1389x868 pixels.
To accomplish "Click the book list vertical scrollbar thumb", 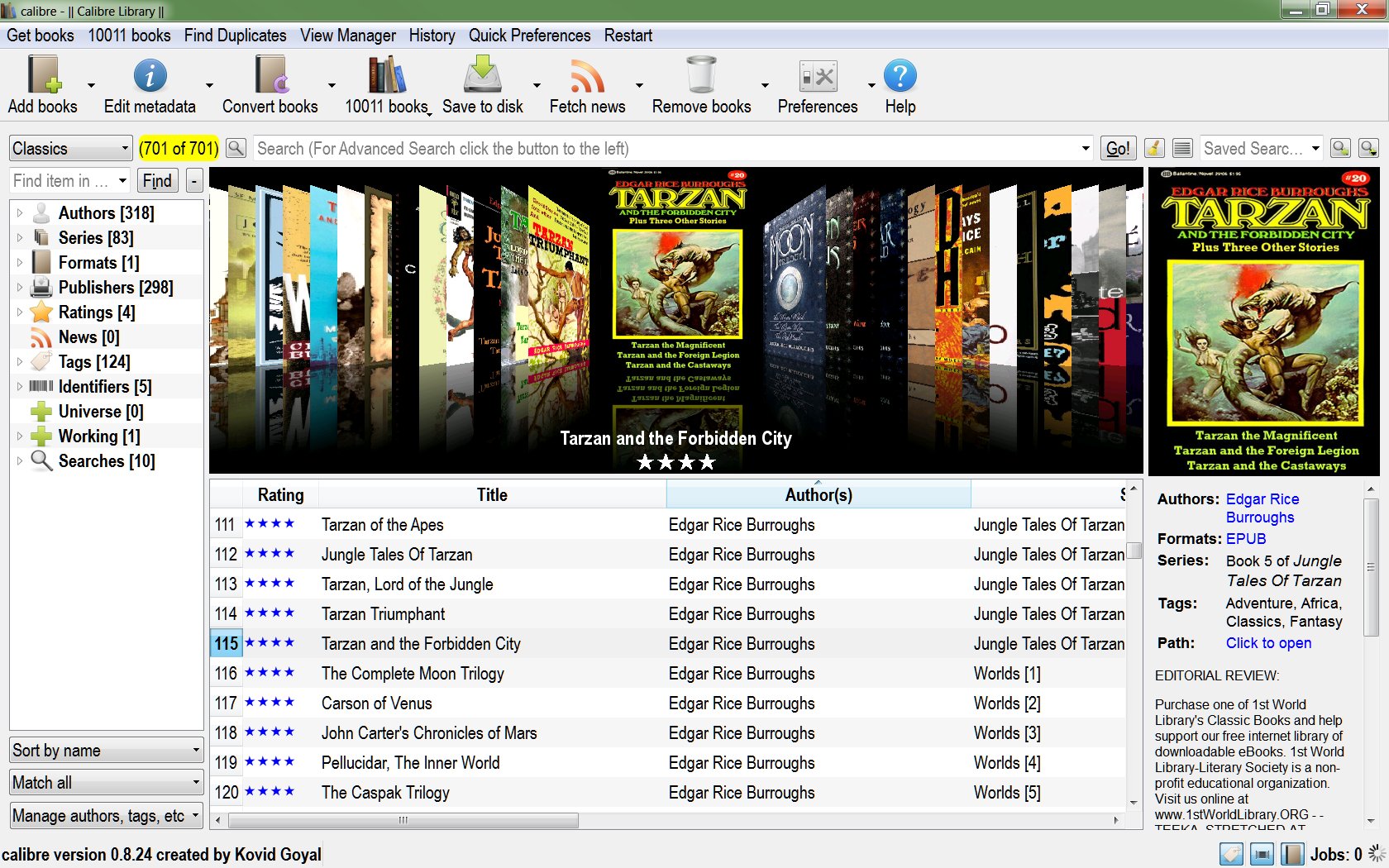I will [1134, 551].
